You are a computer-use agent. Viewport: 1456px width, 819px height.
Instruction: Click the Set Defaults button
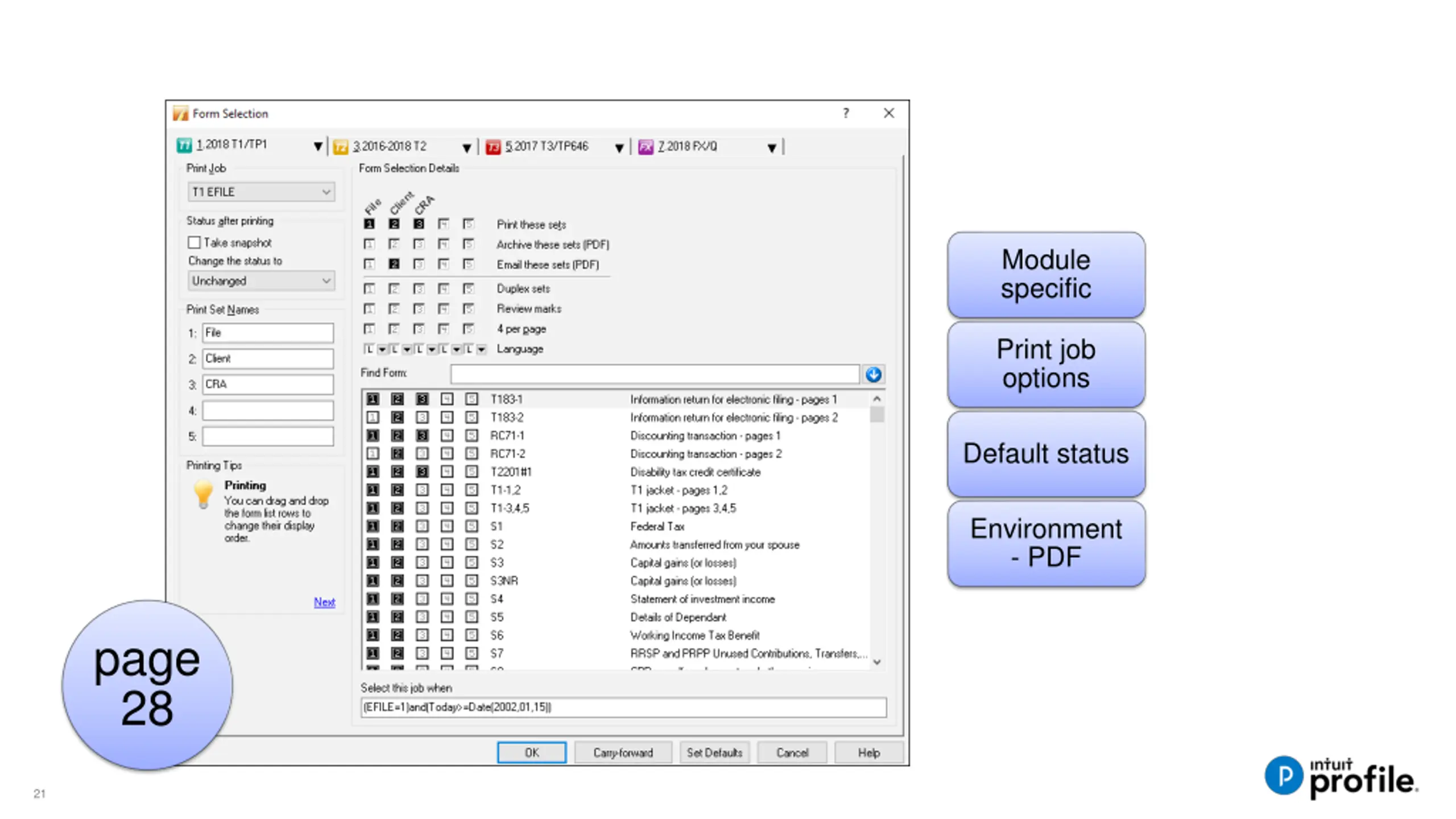[x=714, y=752]
